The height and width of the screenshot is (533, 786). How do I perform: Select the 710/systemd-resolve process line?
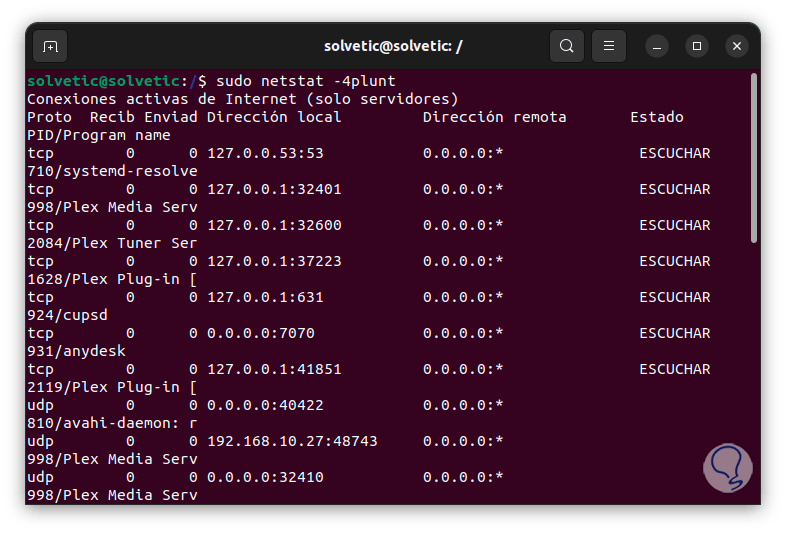click(112, 171)
